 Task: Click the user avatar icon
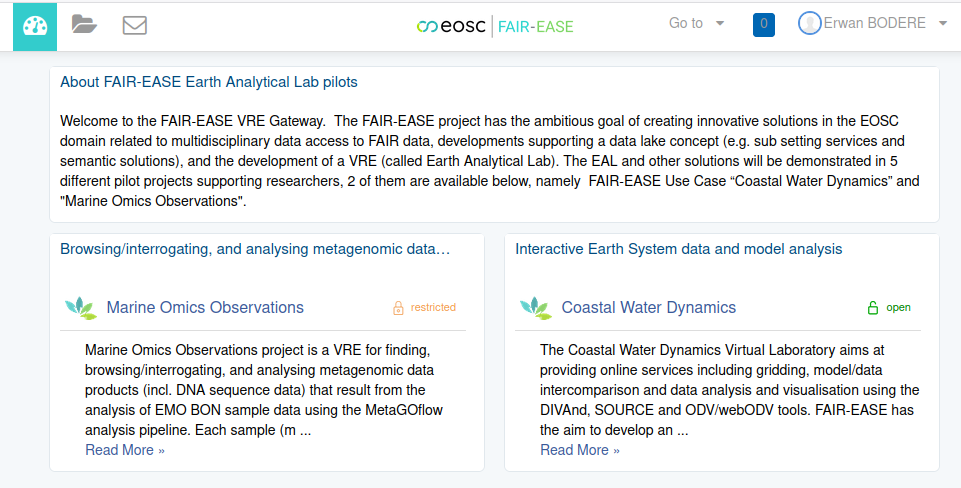tap(809, 23)
